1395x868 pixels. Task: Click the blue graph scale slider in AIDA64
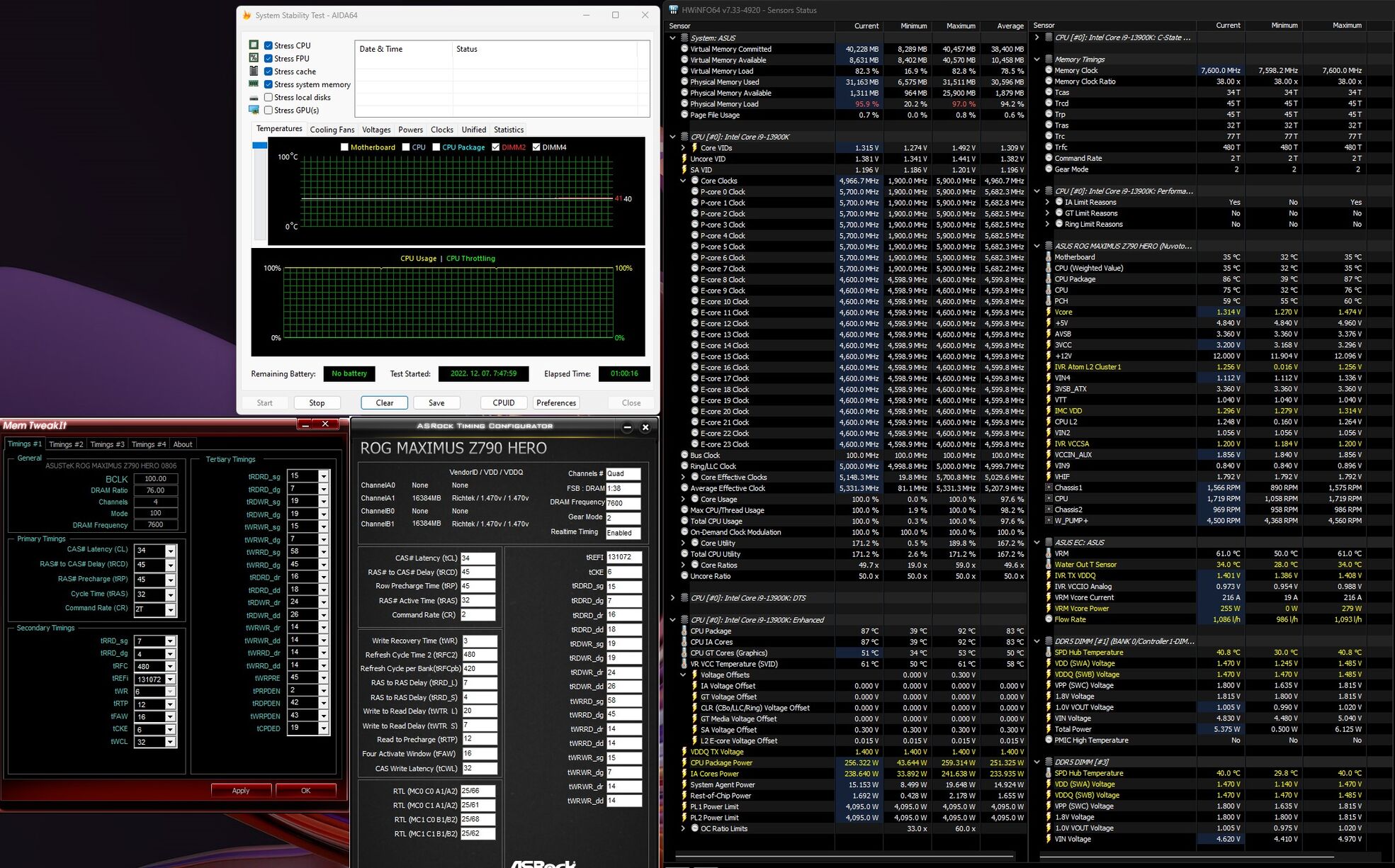pos(260,145)
